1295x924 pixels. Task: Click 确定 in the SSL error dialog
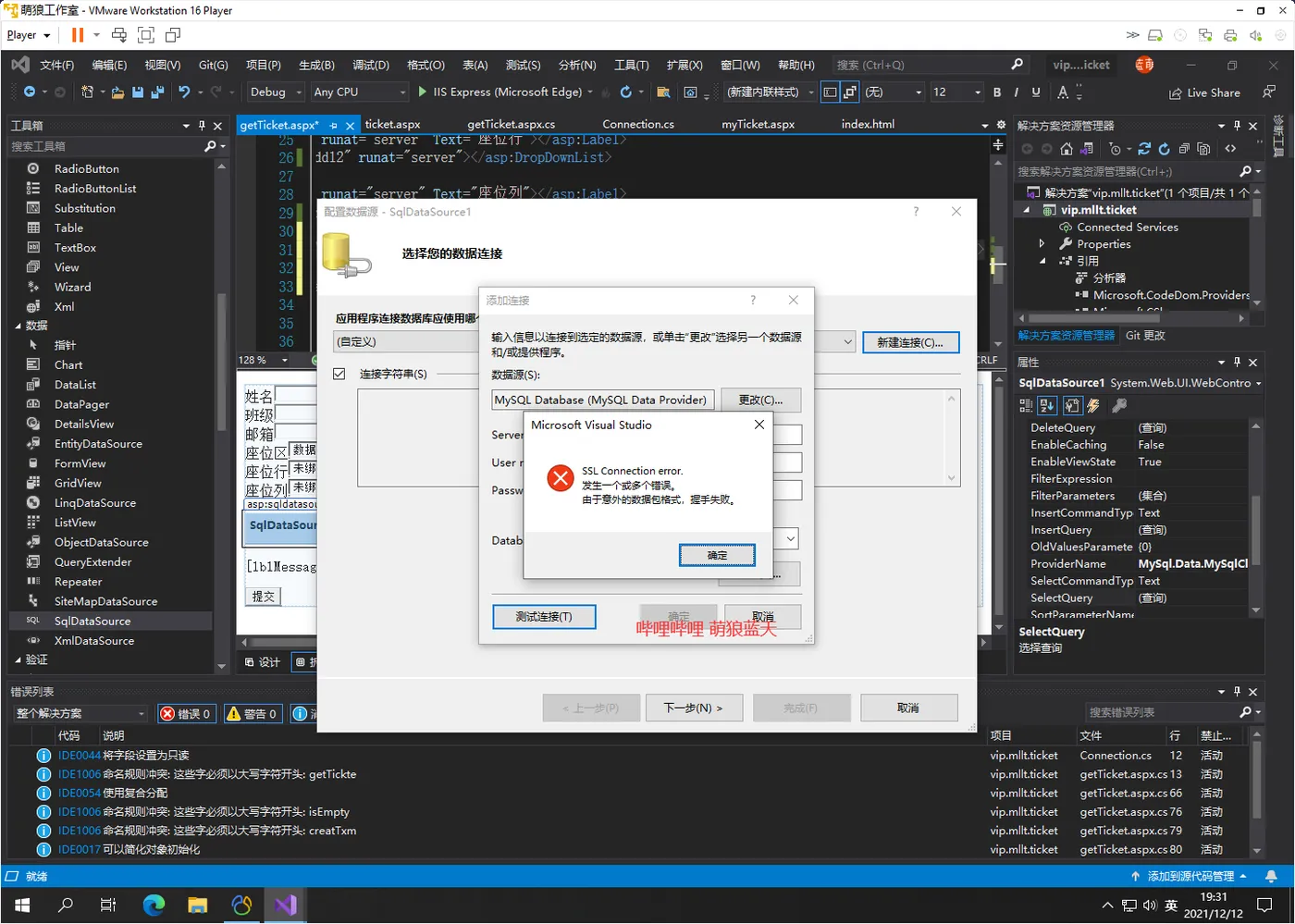717,555
